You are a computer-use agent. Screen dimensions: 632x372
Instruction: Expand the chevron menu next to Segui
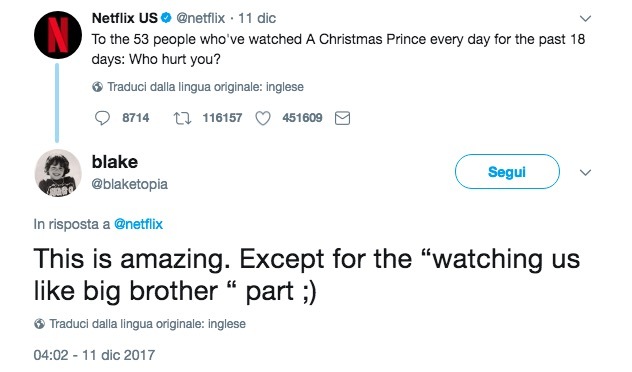pos(585,172)
